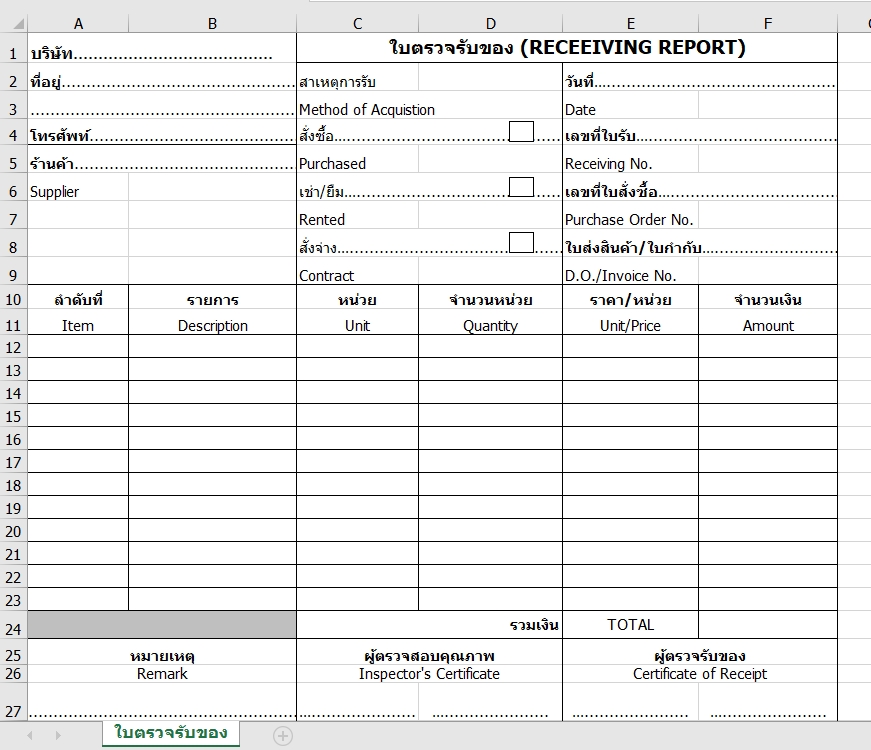This screenshot has height=750, width=871.
Task: Select column B header
Action: tap(212, 24)
